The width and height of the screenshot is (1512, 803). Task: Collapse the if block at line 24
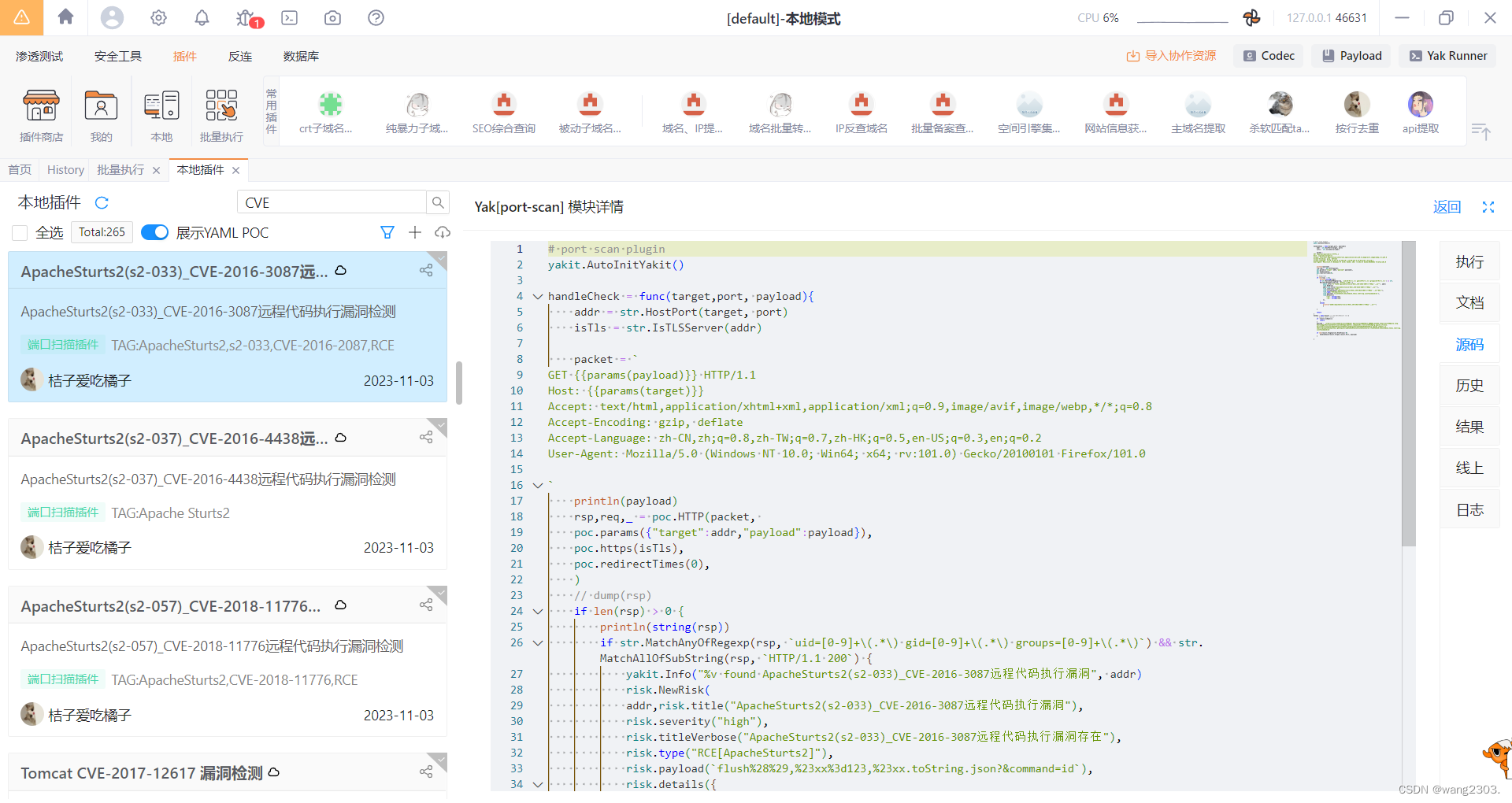point(538,612)
